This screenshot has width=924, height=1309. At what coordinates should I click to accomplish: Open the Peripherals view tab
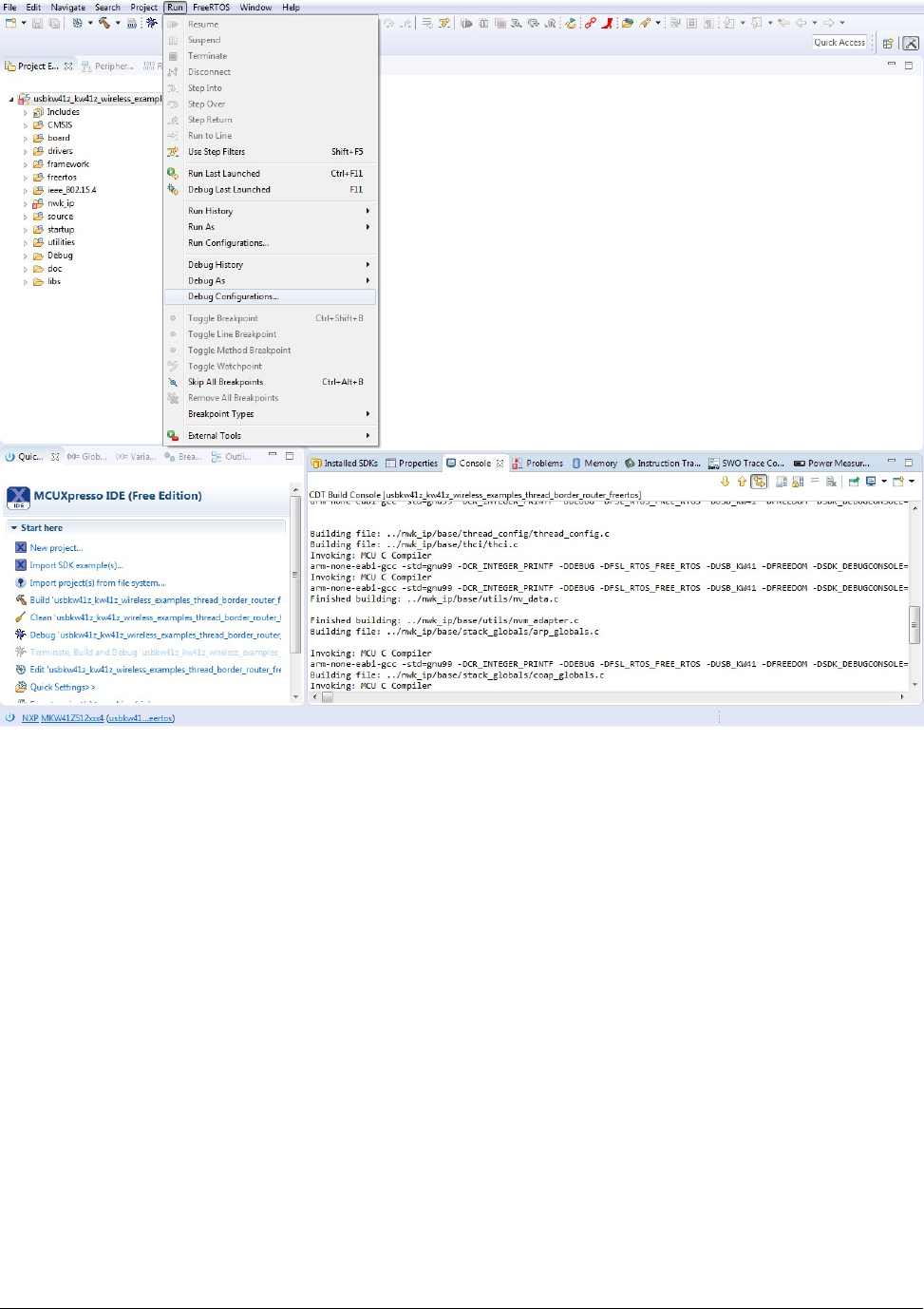[107, 66]
